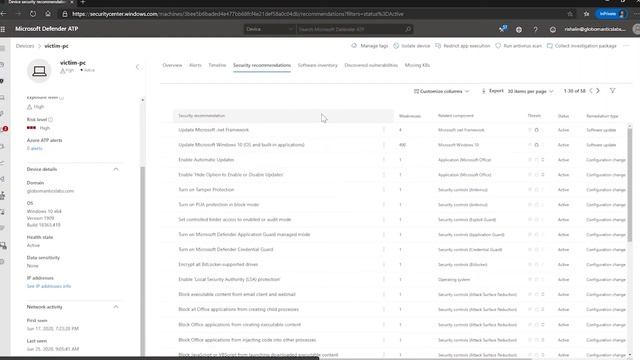Switch to the Missing KBs tab

tap(417, 65)
